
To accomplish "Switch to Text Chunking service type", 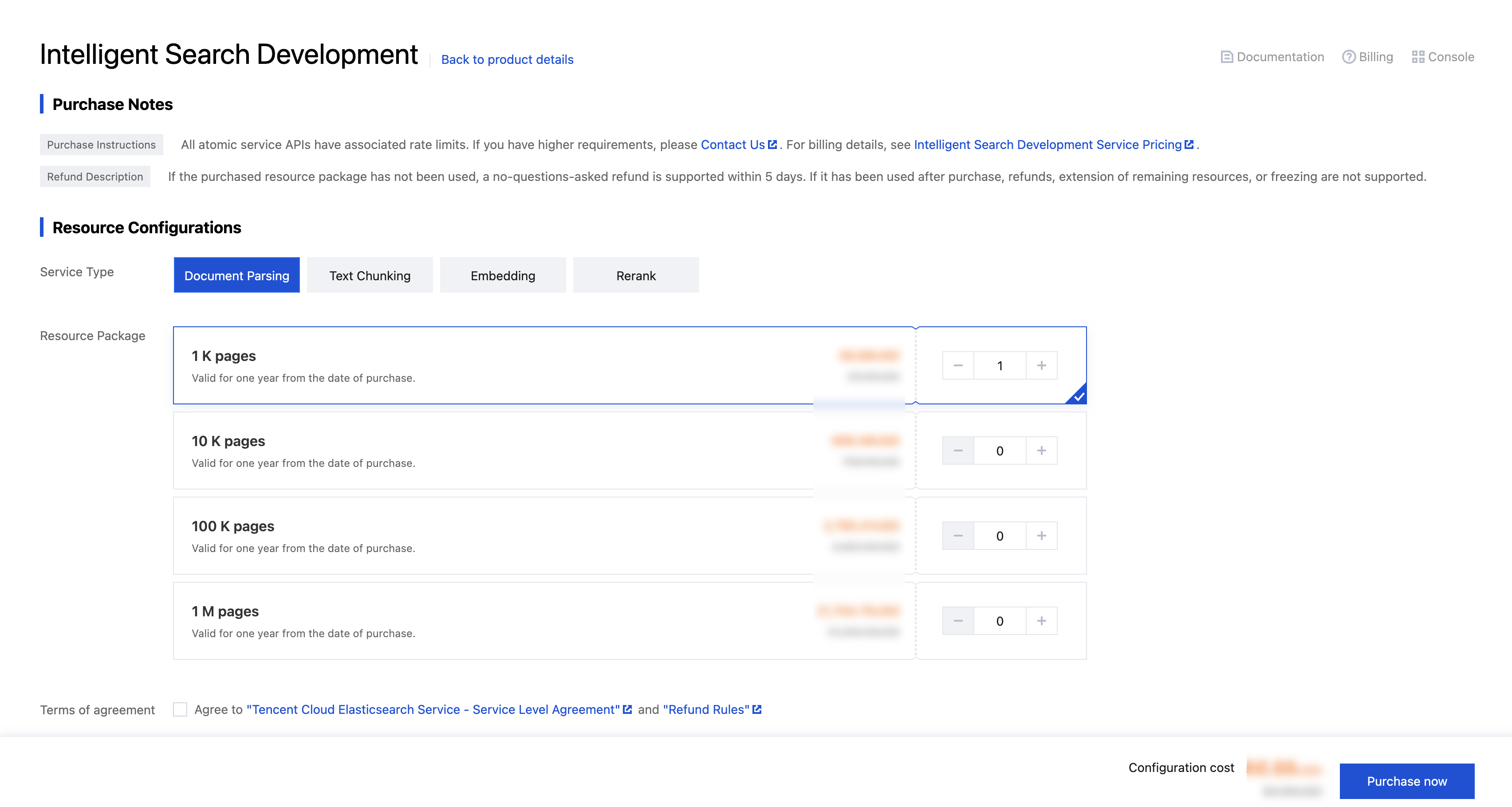I will click(370, 275).
